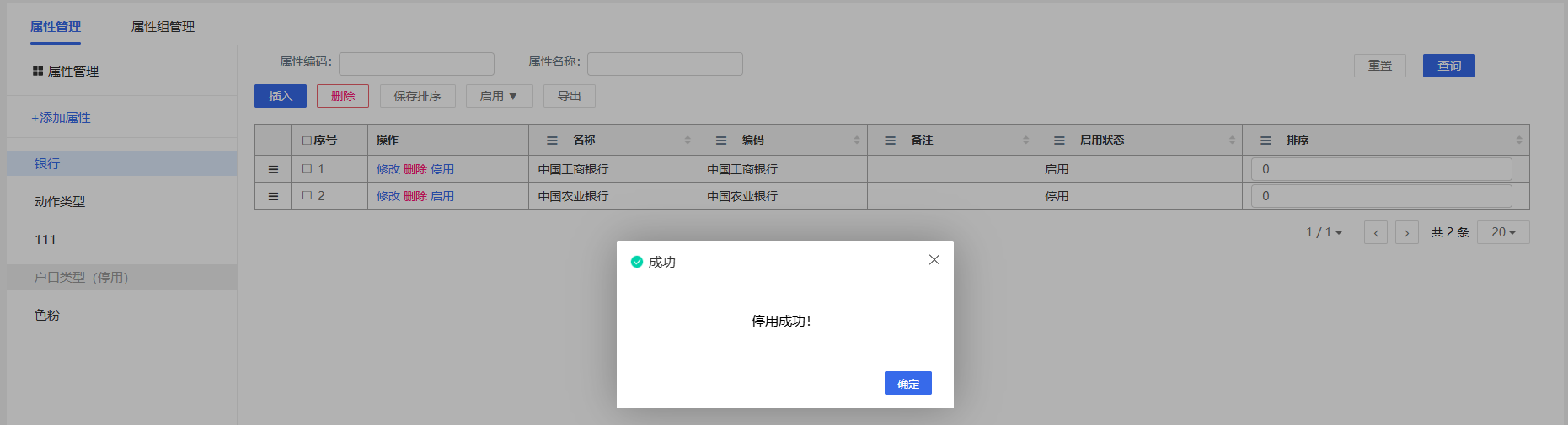Click 修改 for 中国农业银行

[x=388, y=196]
